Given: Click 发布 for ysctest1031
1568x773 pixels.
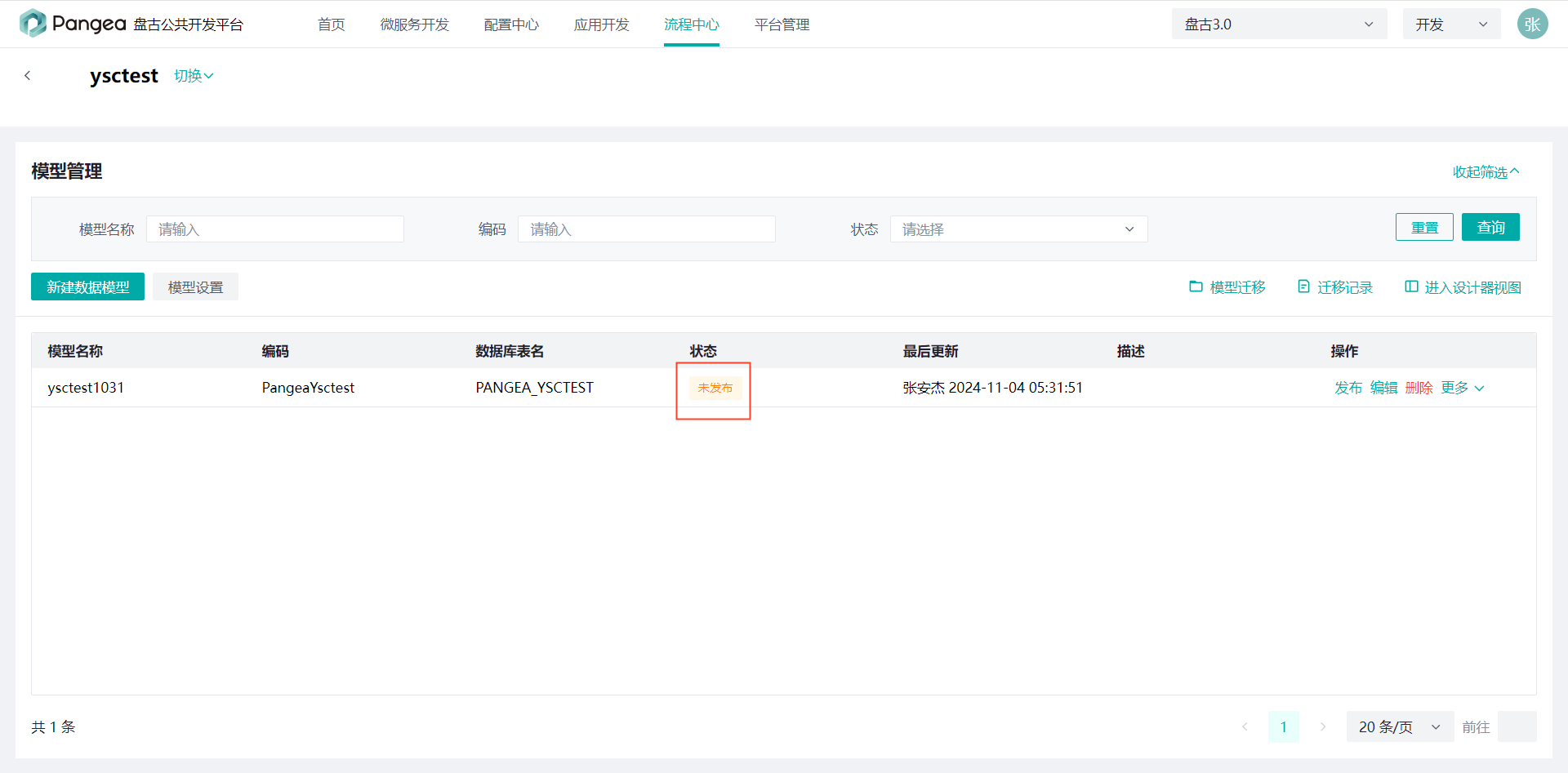Looking at the screenshot, I should coord(1348,388).
